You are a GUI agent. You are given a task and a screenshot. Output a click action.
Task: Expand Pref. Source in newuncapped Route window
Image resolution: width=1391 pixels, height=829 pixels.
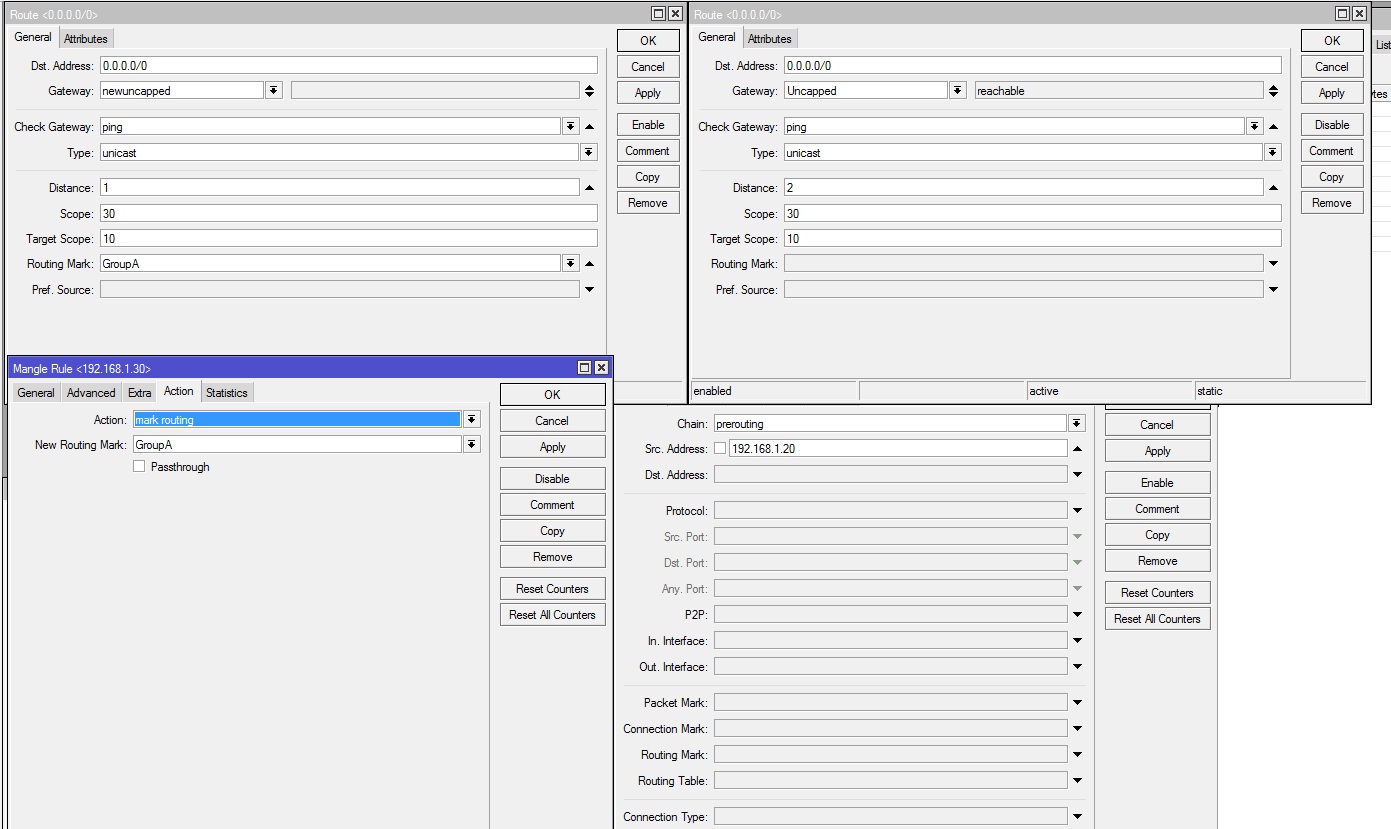[589, 290]
